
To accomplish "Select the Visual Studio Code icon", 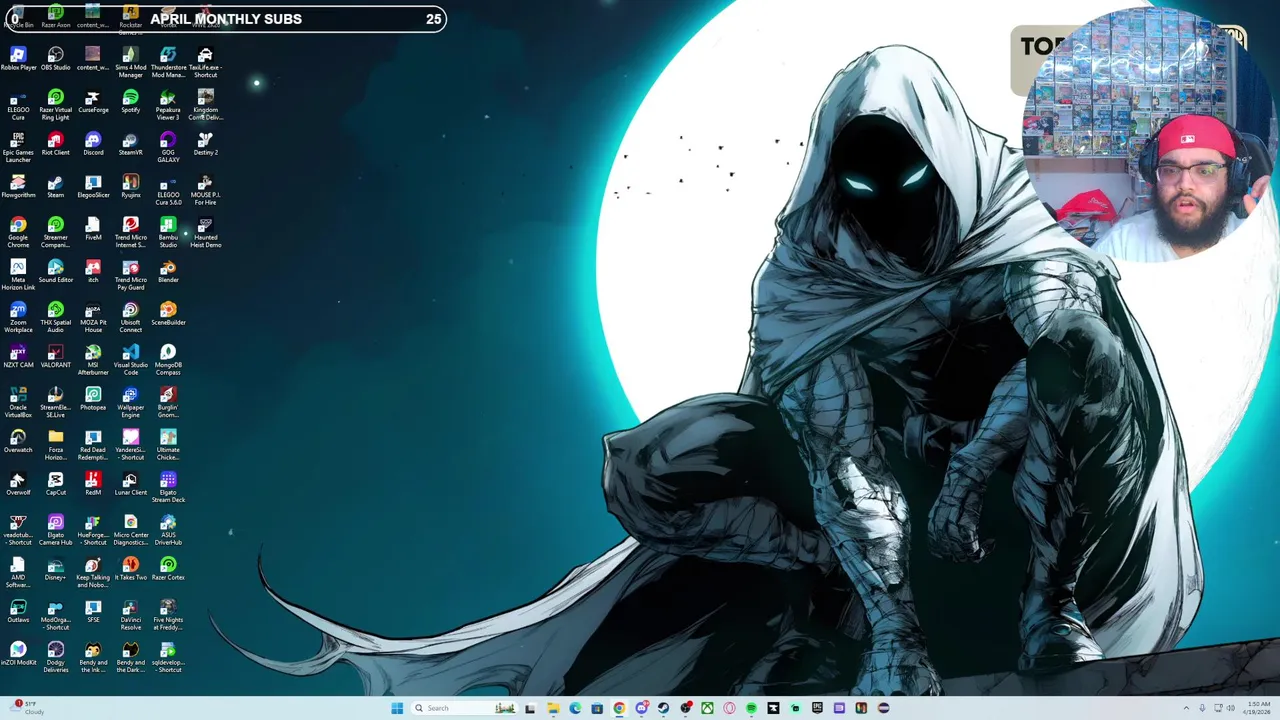I will [130, 359].
